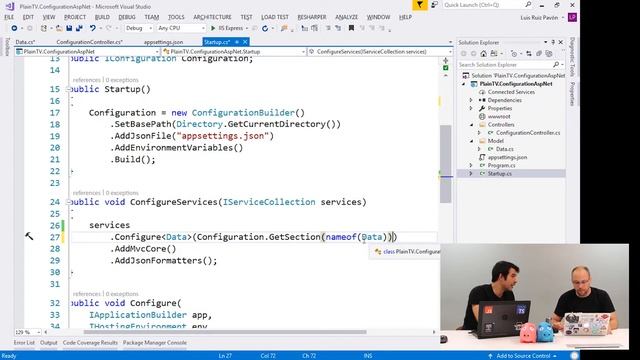
Task: Click Sync with Active Document icon
Action: coord(529,53)
